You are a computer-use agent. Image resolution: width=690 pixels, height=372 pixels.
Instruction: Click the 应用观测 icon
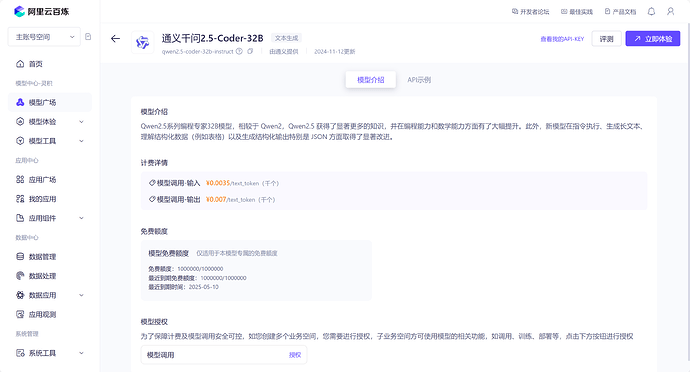(20, 314)
